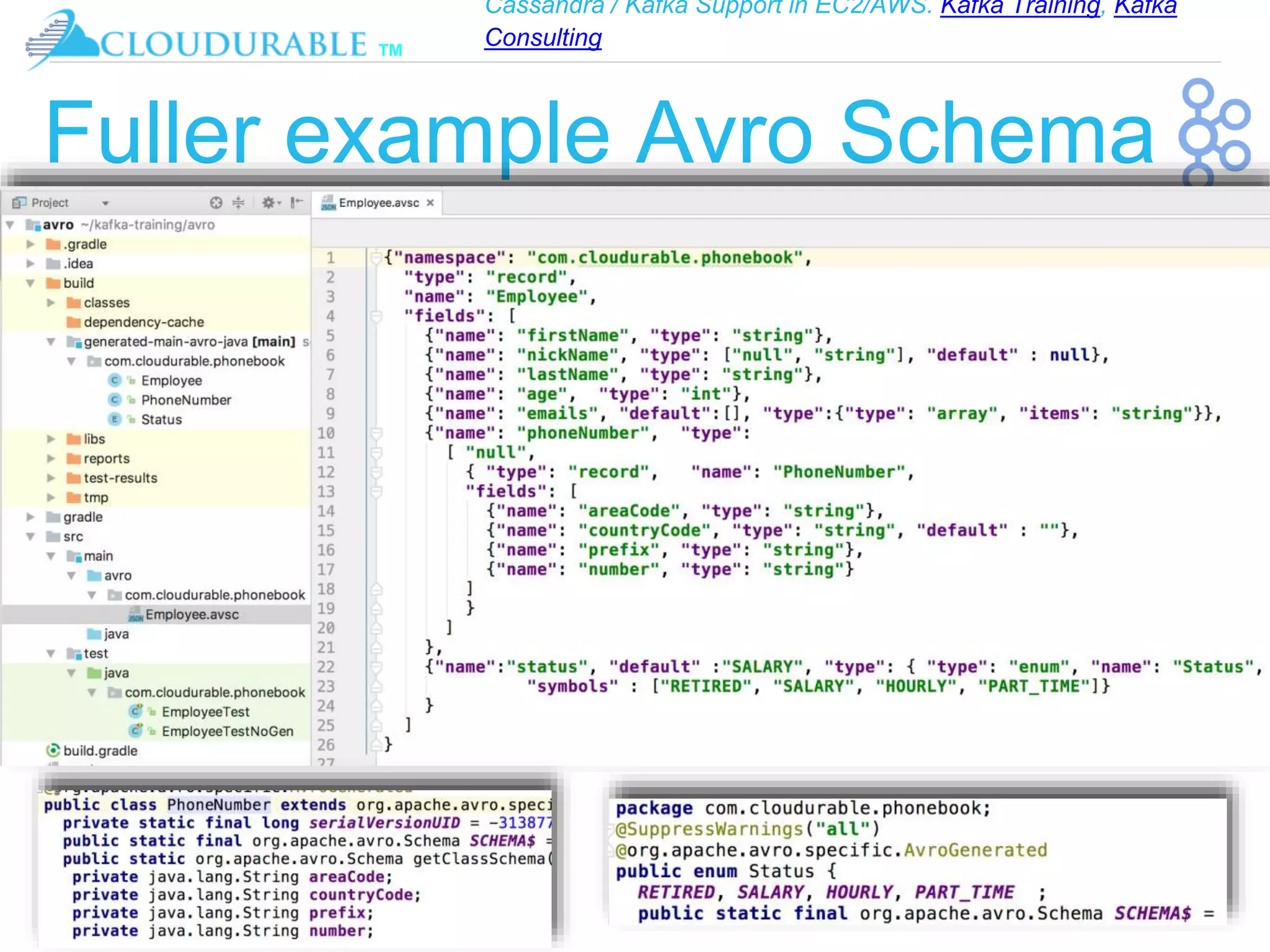Image resolution: width=1270 pixels, height=952 pixels.
Task: Select the Employee.avsc editor tab
Action: pyautogui.click(x=378, y=203)
